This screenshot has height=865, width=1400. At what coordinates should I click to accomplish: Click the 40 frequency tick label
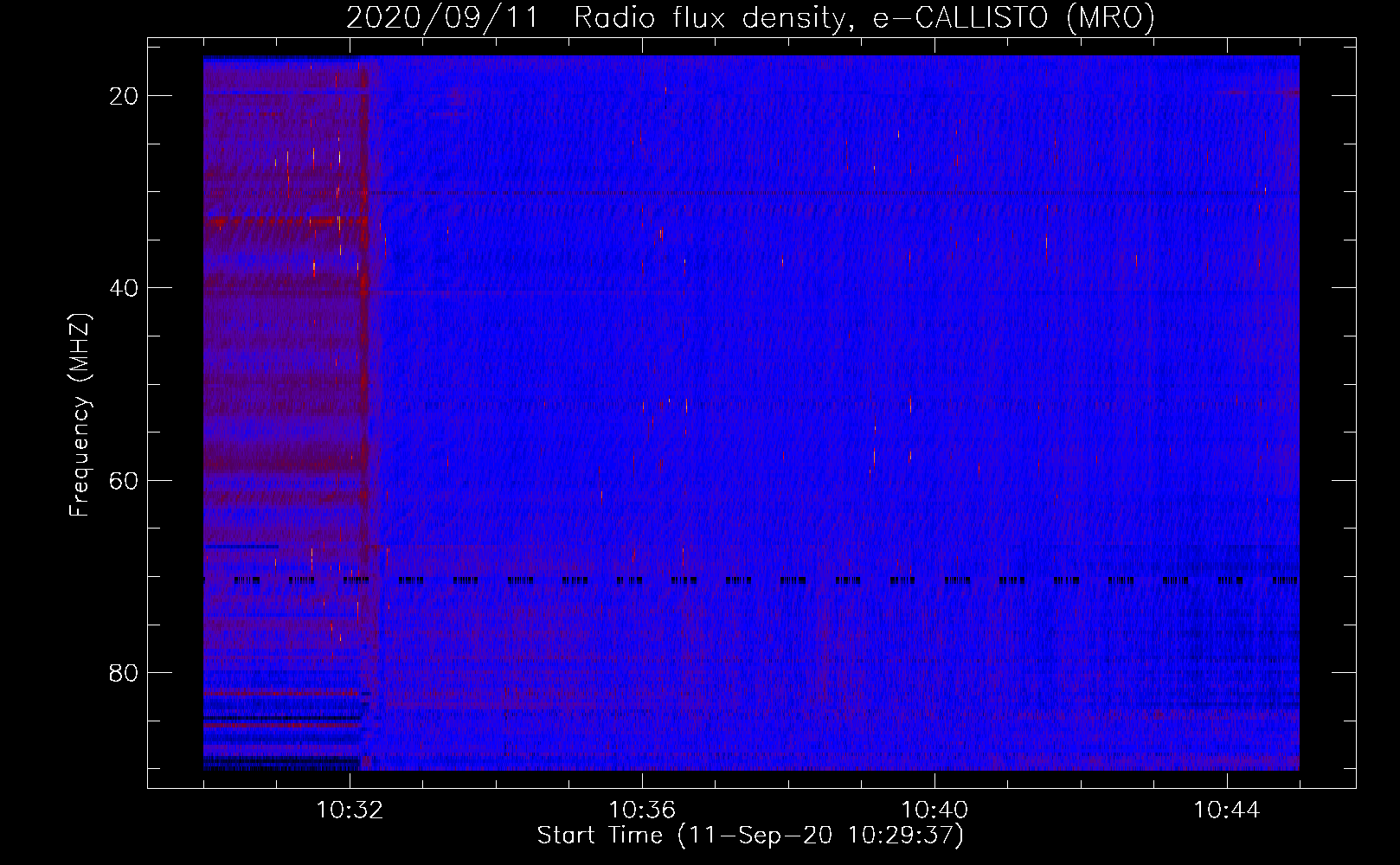(x=125, y=288)
